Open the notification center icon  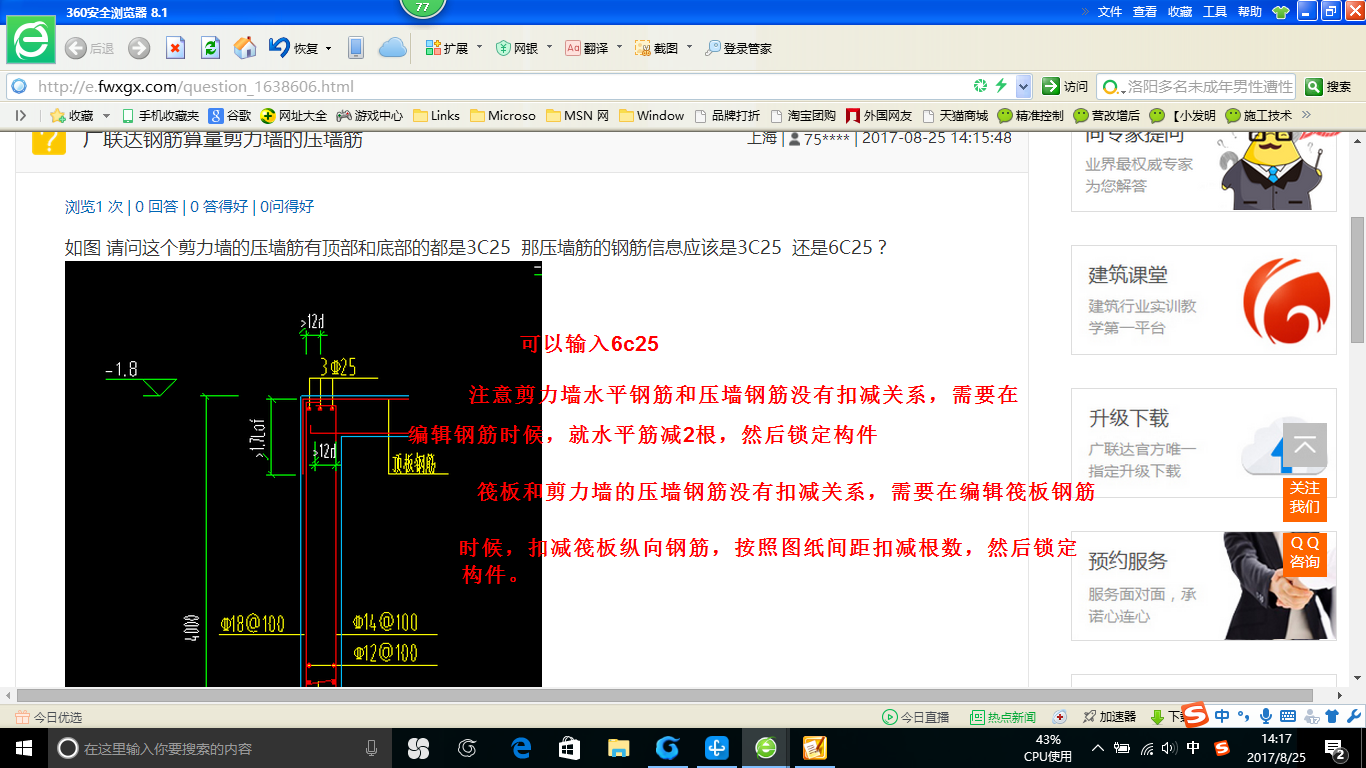click(x=1335, y=748)
